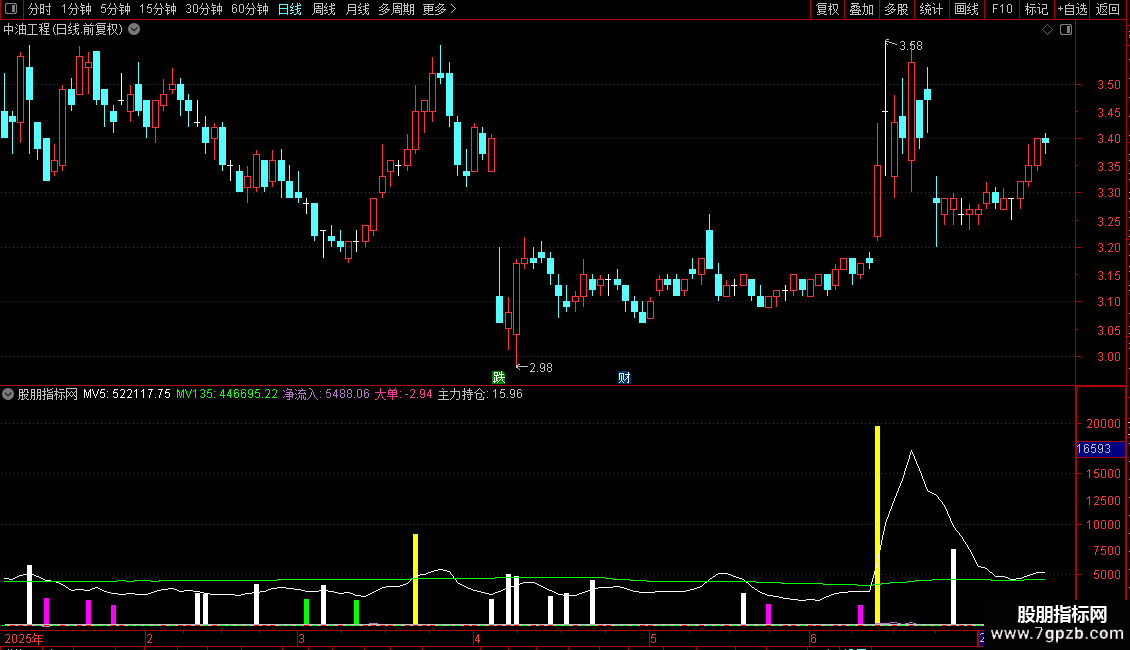Switch to the 日线 daily chart

click(290, 9)
